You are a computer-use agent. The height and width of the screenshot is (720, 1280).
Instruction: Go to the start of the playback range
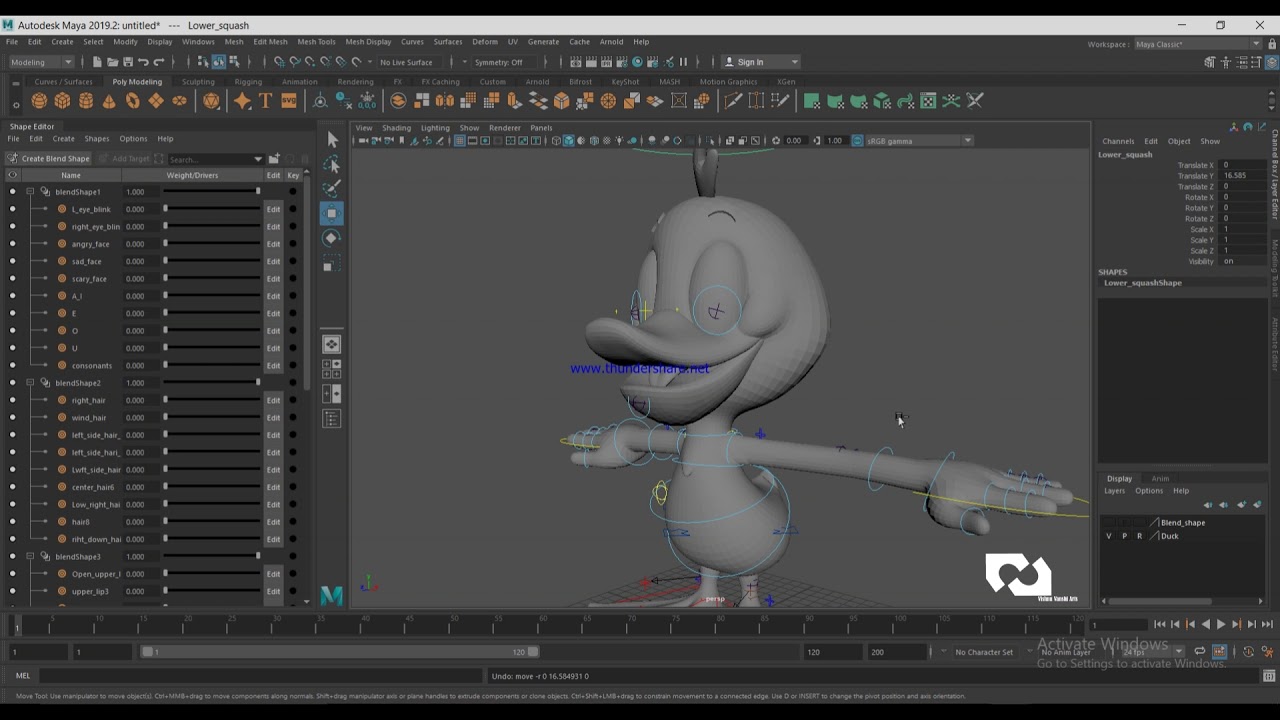click(1159, 624)
